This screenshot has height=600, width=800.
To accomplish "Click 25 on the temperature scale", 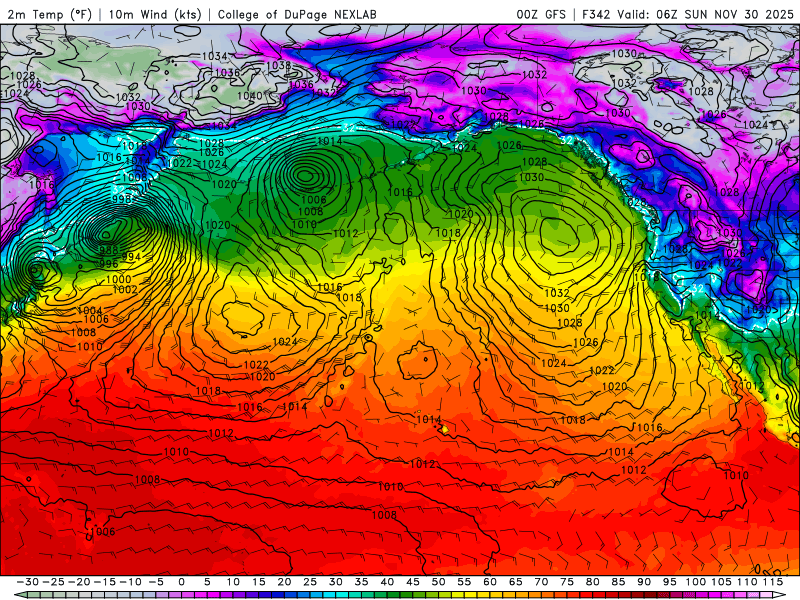I will coord(310,582).
